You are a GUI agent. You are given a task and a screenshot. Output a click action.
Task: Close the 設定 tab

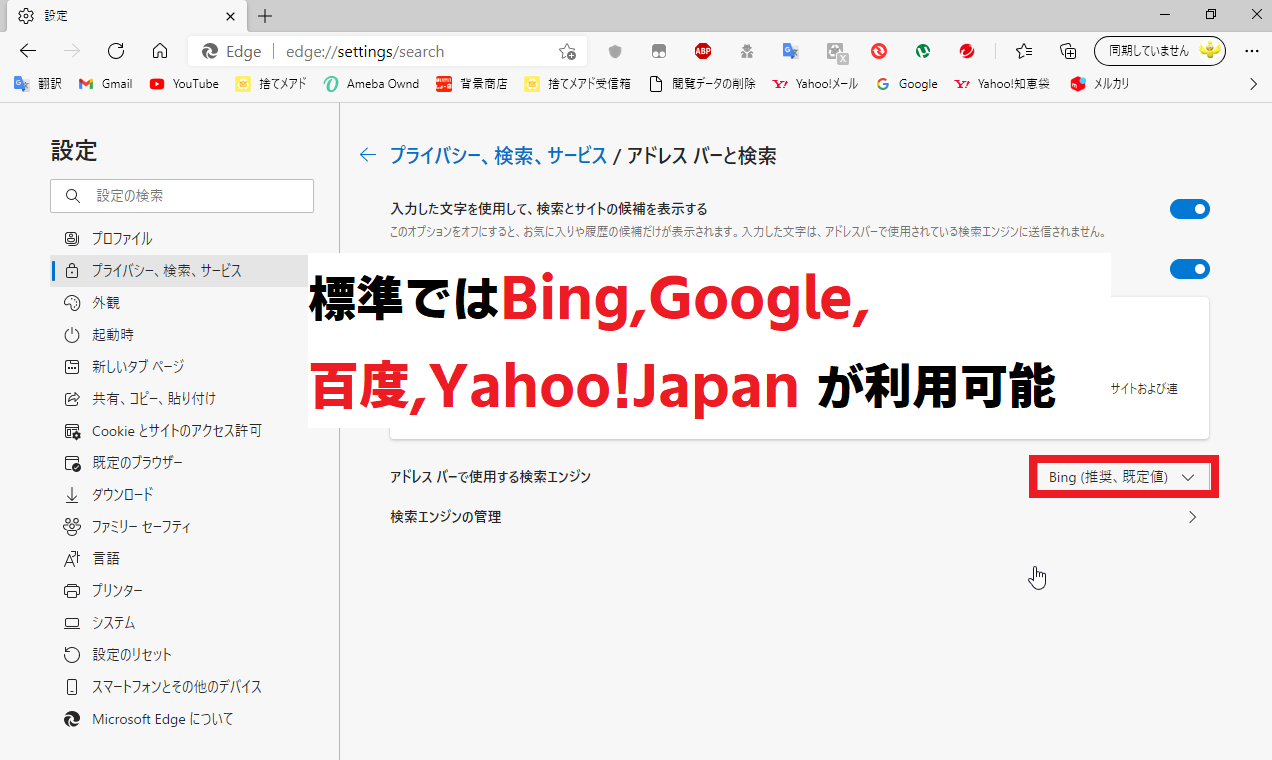pyautogui.click(x=231, y=16)
